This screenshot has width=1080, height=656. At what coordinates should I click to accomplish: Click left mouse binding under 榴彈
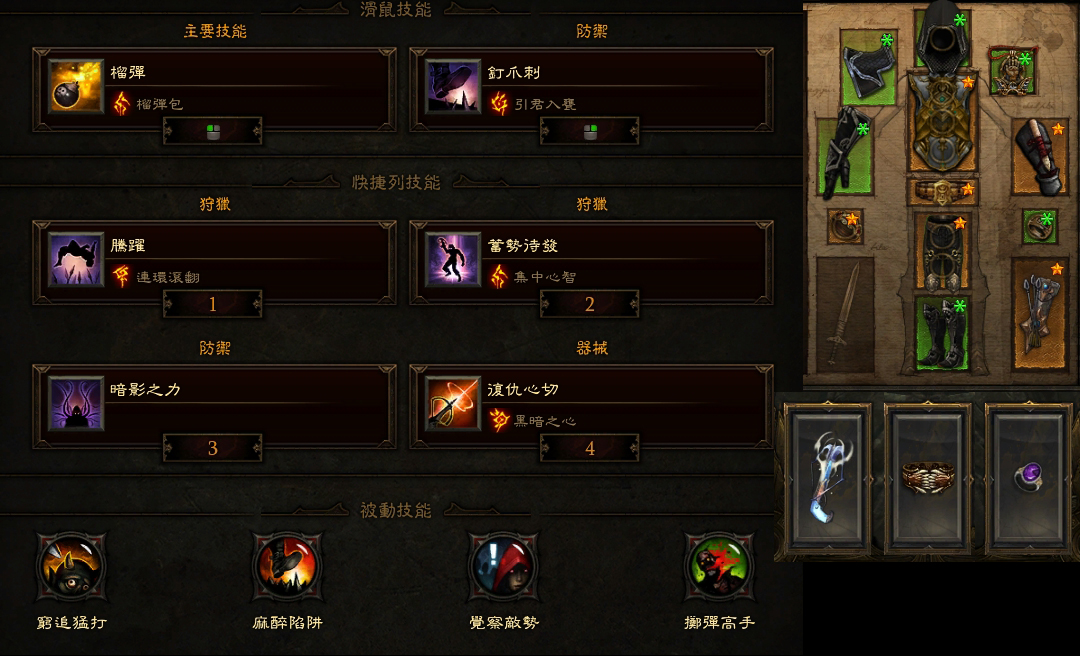[213, 131]
